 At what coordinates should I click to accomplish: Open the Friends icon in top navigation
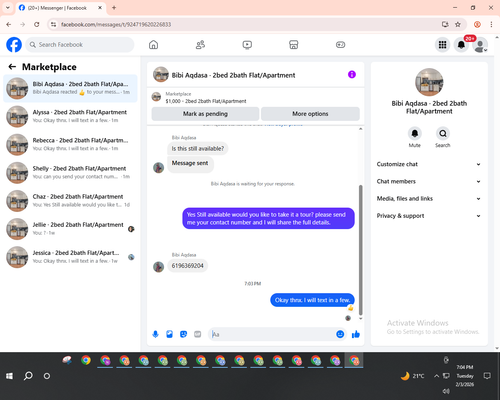(x=200, y=45)
